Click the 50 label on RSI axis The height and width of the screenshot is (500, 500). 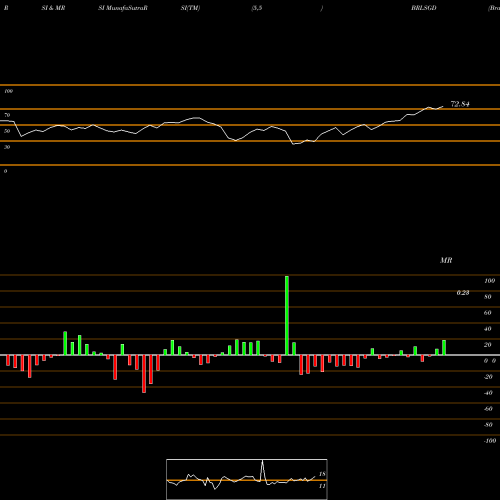point(7,131)
